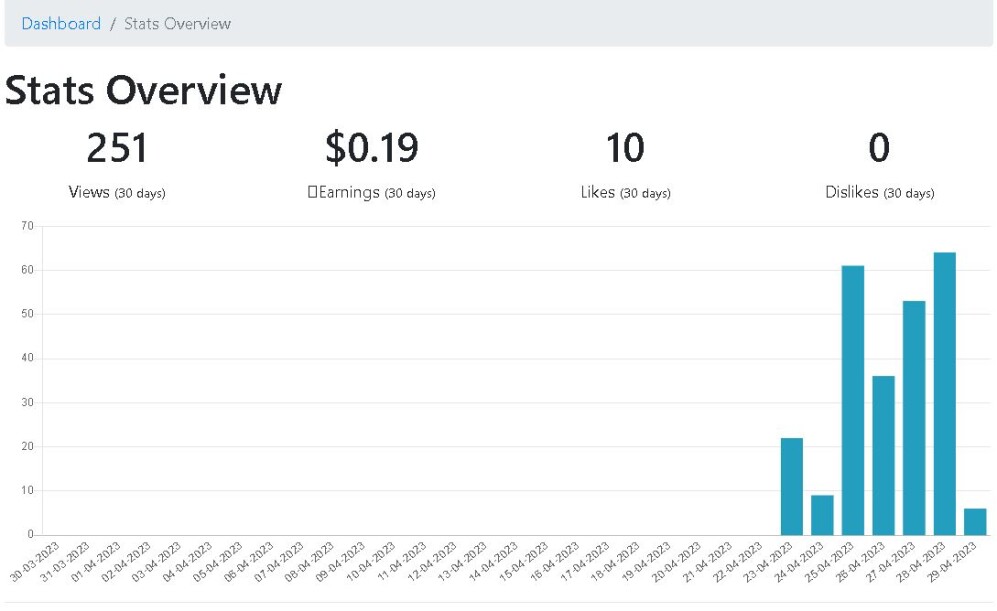
Task: Click the Stats Overview breadcrumb text
Action: [x=177, y=24]
